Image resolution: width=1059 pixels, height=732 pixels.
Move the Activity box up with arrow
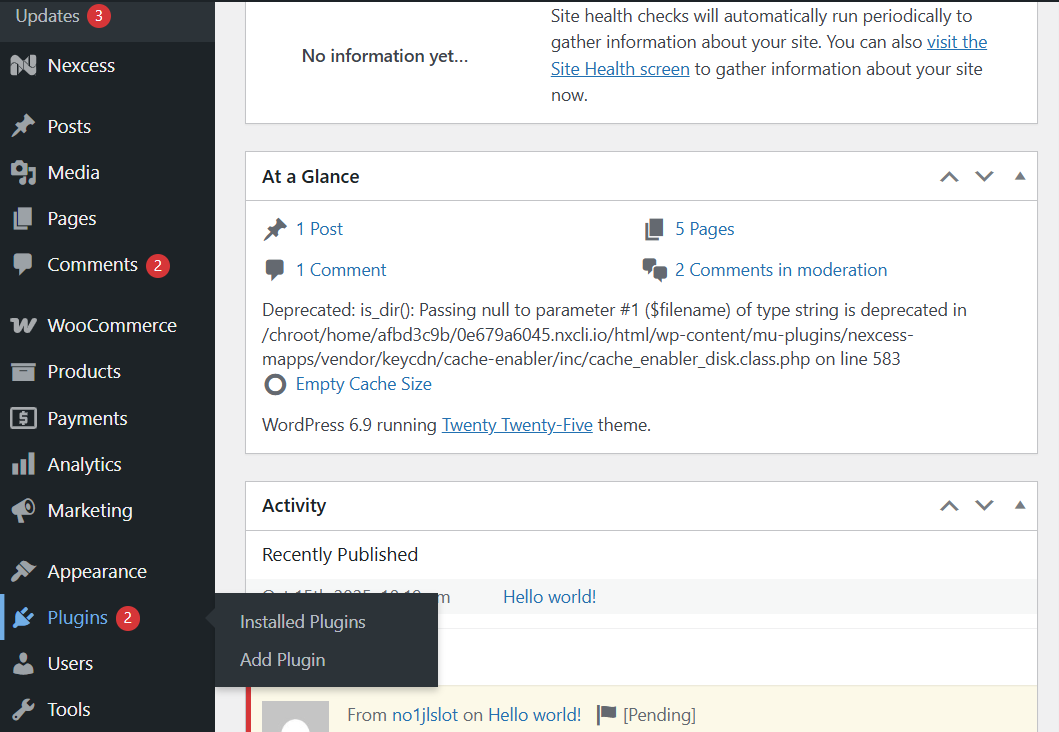pyautogui.click(x=948, y=505)
